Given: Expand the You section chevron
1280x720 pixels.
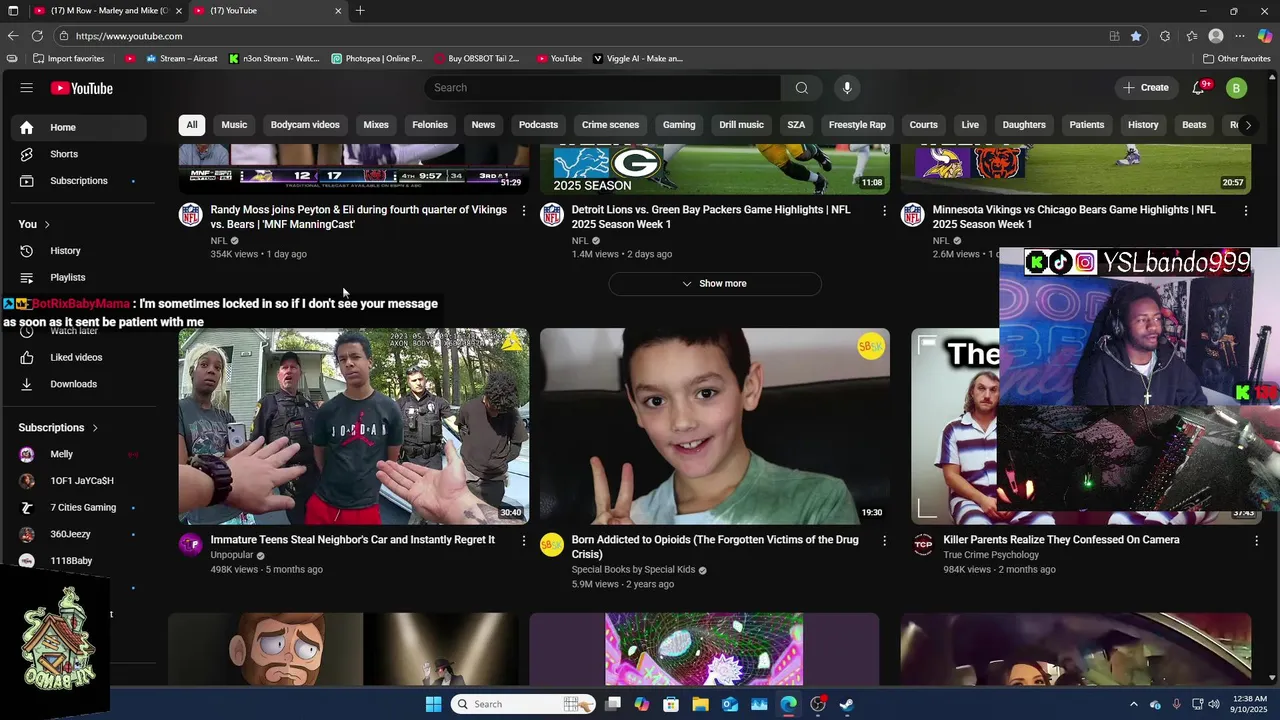Looking at the screenshot, I should [46, 224].
